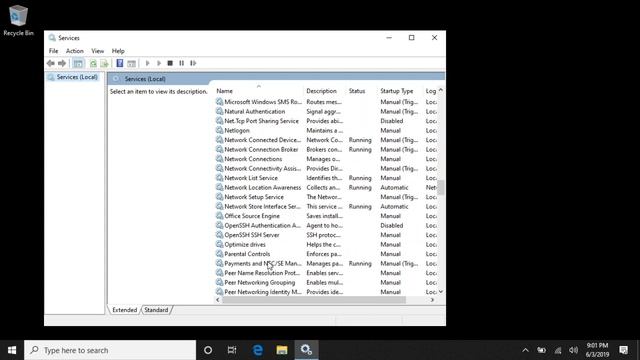Select the OpenSSH SSH Server service
Screen dimensions: 640x360
tap(252, 235)
